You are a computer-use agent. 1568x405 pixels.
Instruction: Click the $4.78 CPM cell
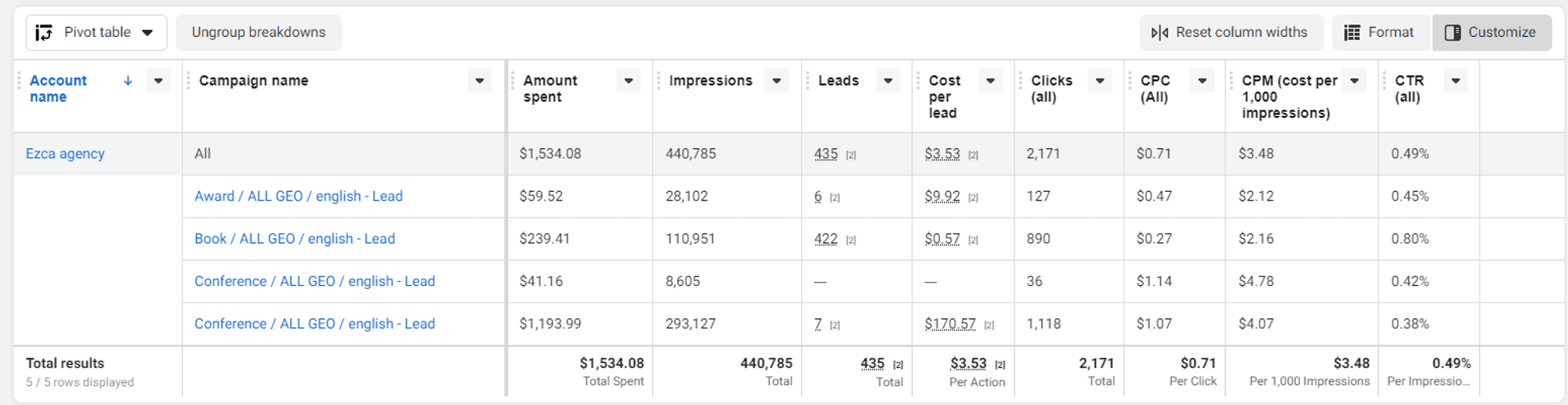pos(1301,281)
